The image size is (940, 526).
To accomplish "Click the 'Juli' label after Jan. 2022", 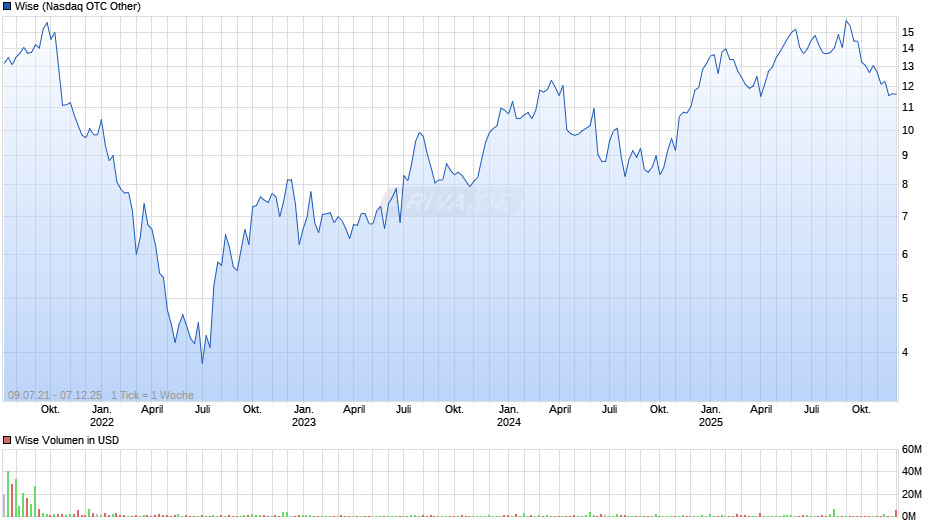I will pos(203,410).
